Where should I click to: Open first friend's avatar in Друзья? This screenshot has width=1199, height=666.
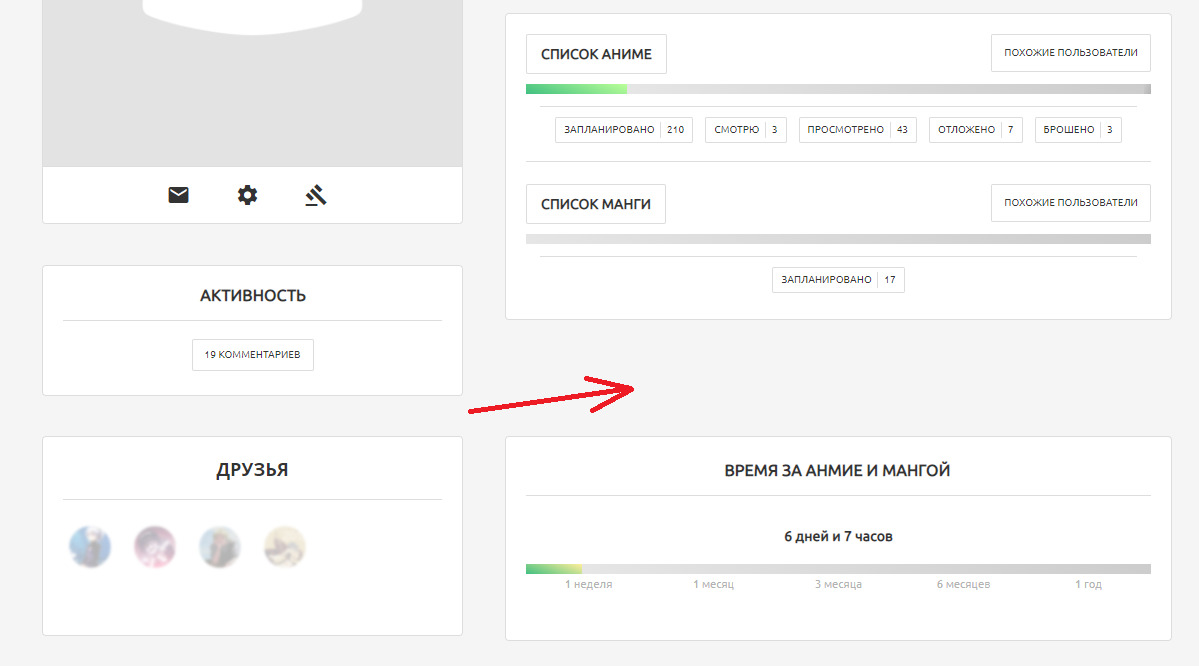pyautogui.click(x=90, y=547)
